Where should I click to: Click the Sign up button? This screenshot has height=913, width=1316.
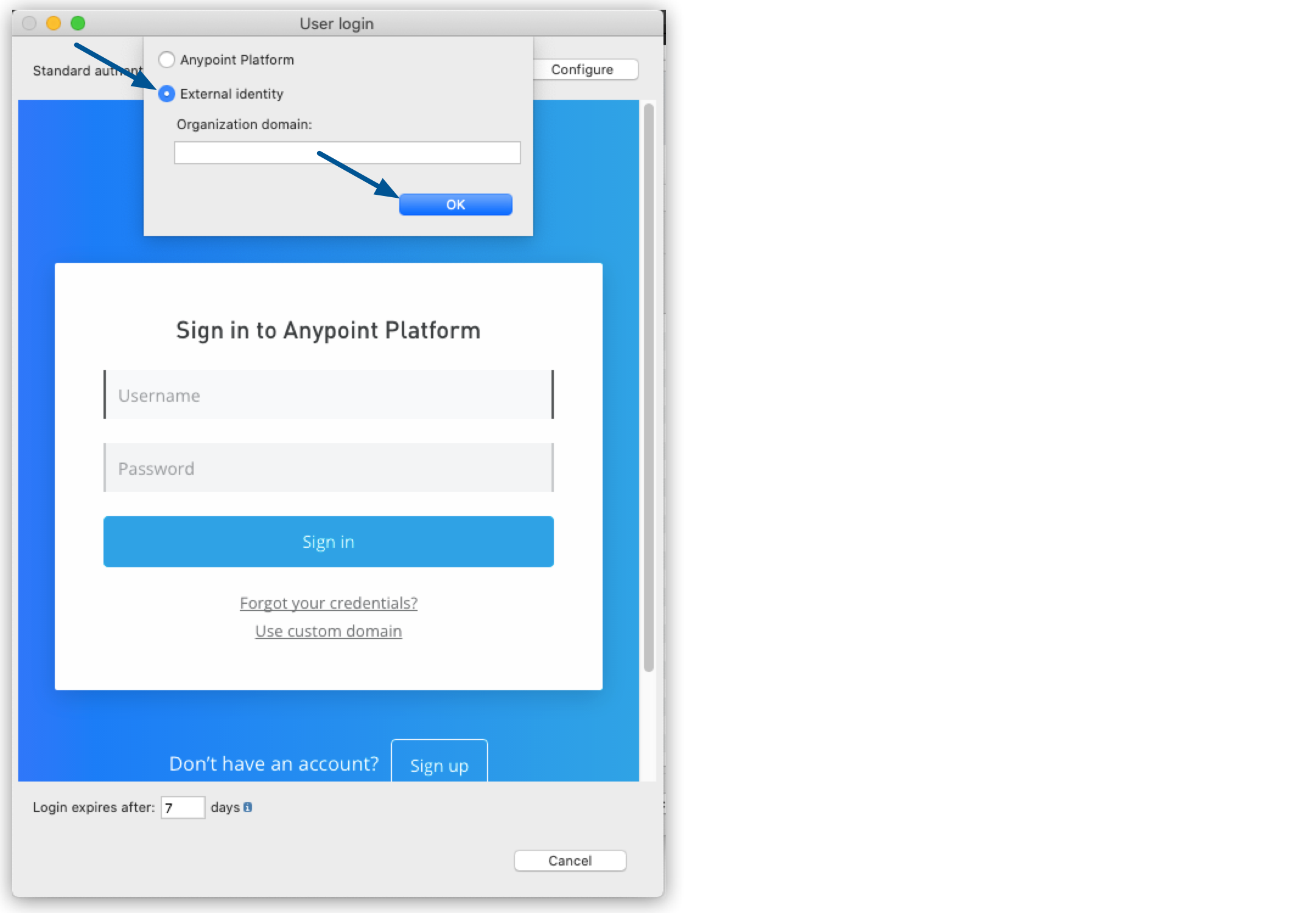439,765
